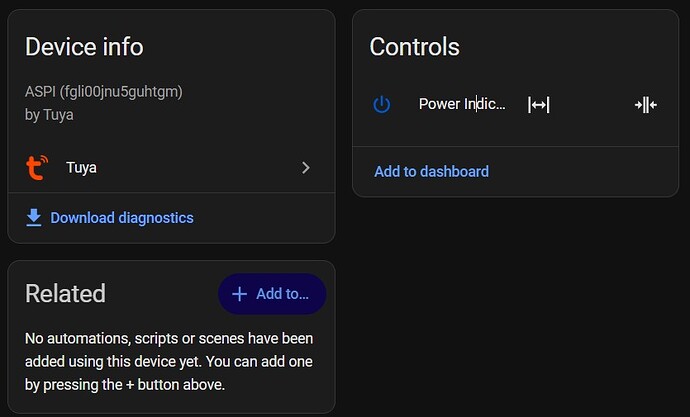Click the device ID fgli00jnu5guhtgm

coord(121,92)
